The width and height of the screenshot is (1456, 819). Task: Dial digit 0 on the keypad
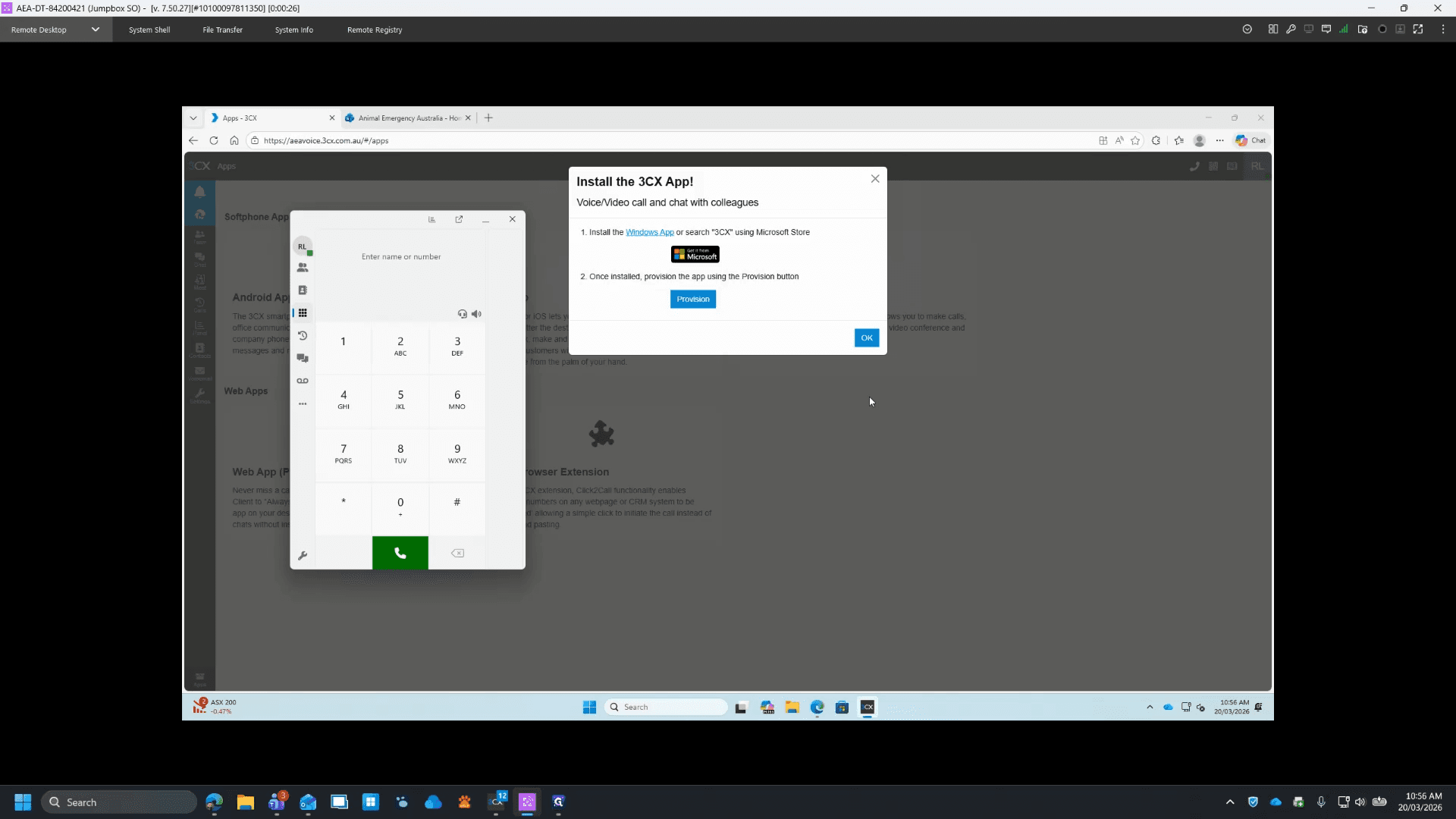400,507
